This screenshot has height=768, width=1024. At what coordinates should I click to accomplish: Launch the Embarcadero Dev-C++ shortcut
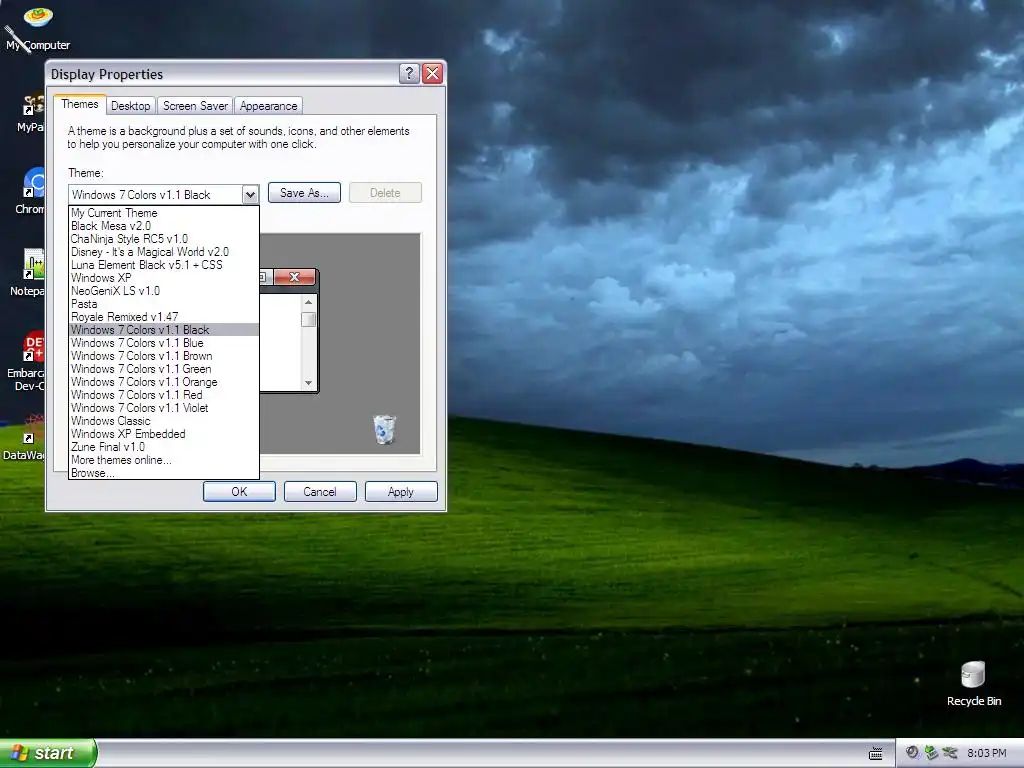coord(27,362)
